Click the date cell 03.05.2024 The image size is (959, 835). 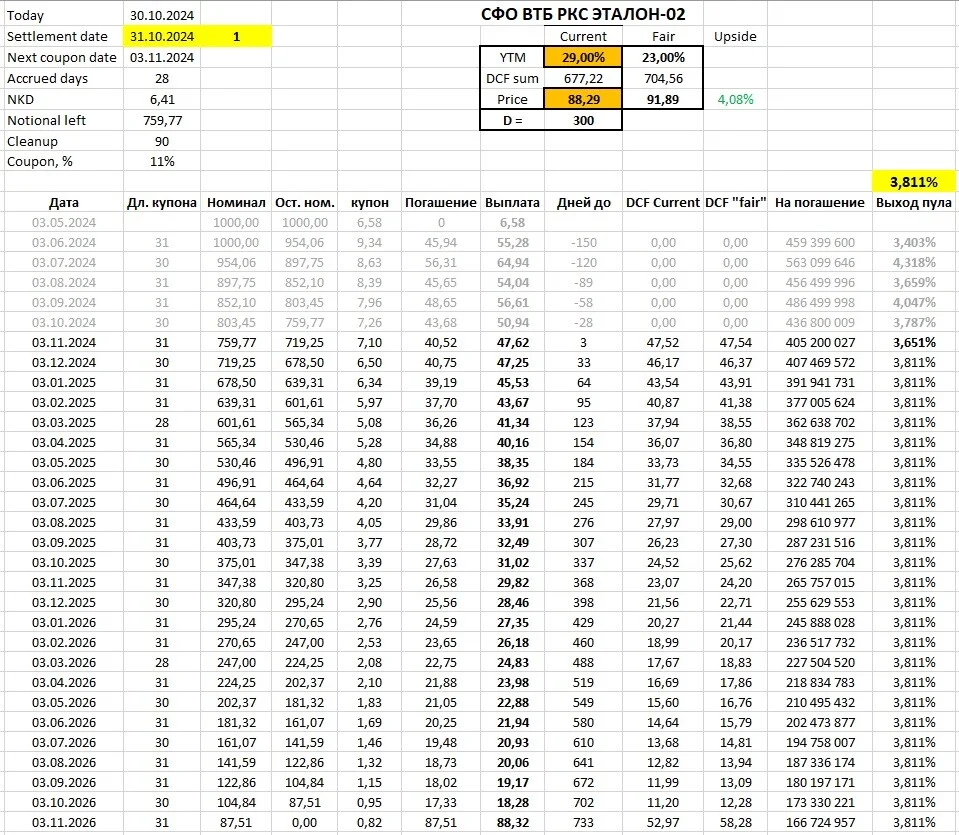coord(64,223)
